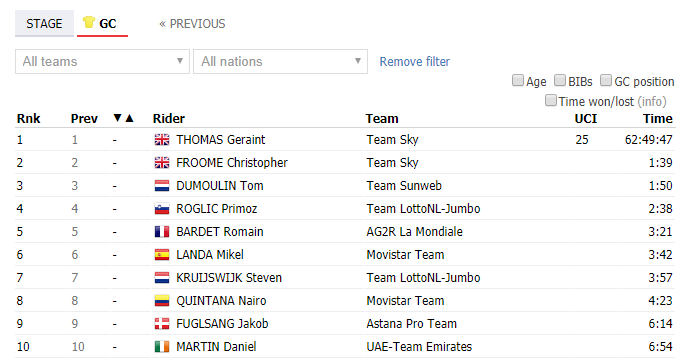
Task: Click the Danish flag next to FUGLSANG Jakob
Action: click(162, 324)
